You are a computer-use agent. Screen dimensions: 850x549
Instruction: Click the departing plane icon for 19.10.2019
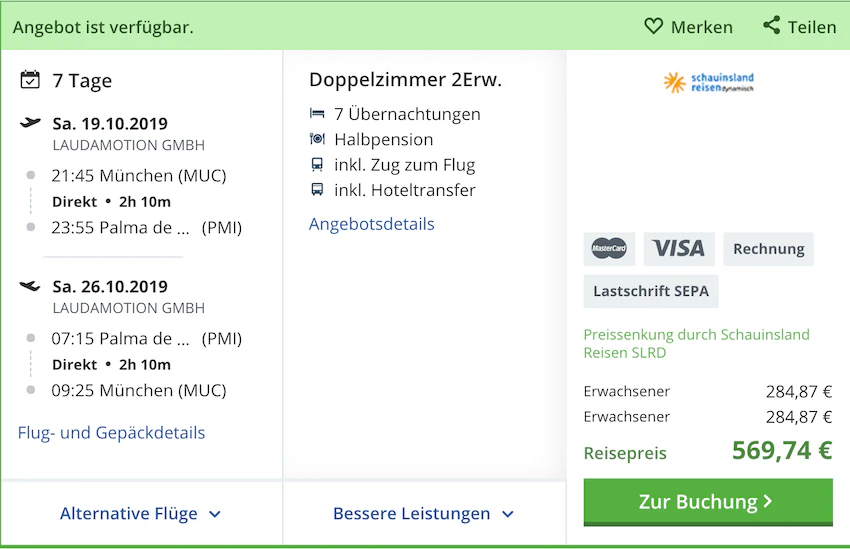(30, 122)
